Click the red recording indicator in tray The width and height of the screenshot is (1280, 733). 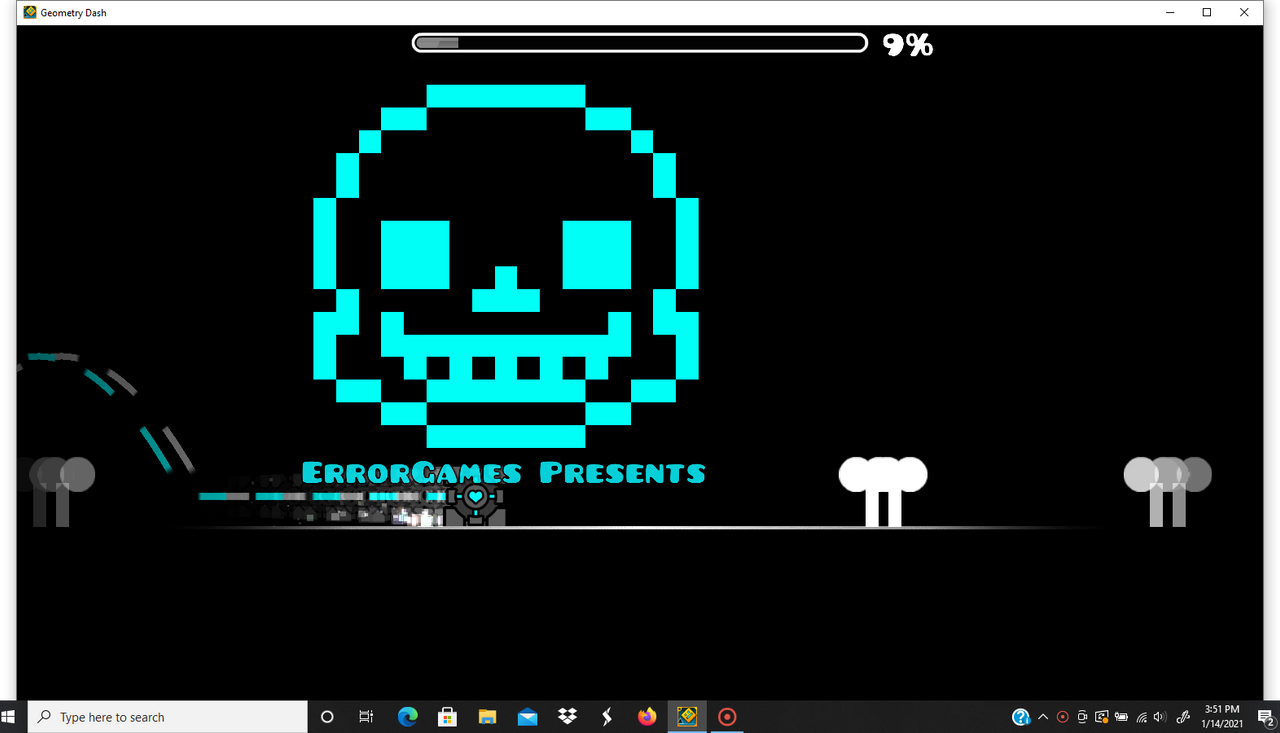tap(1062, 717)
